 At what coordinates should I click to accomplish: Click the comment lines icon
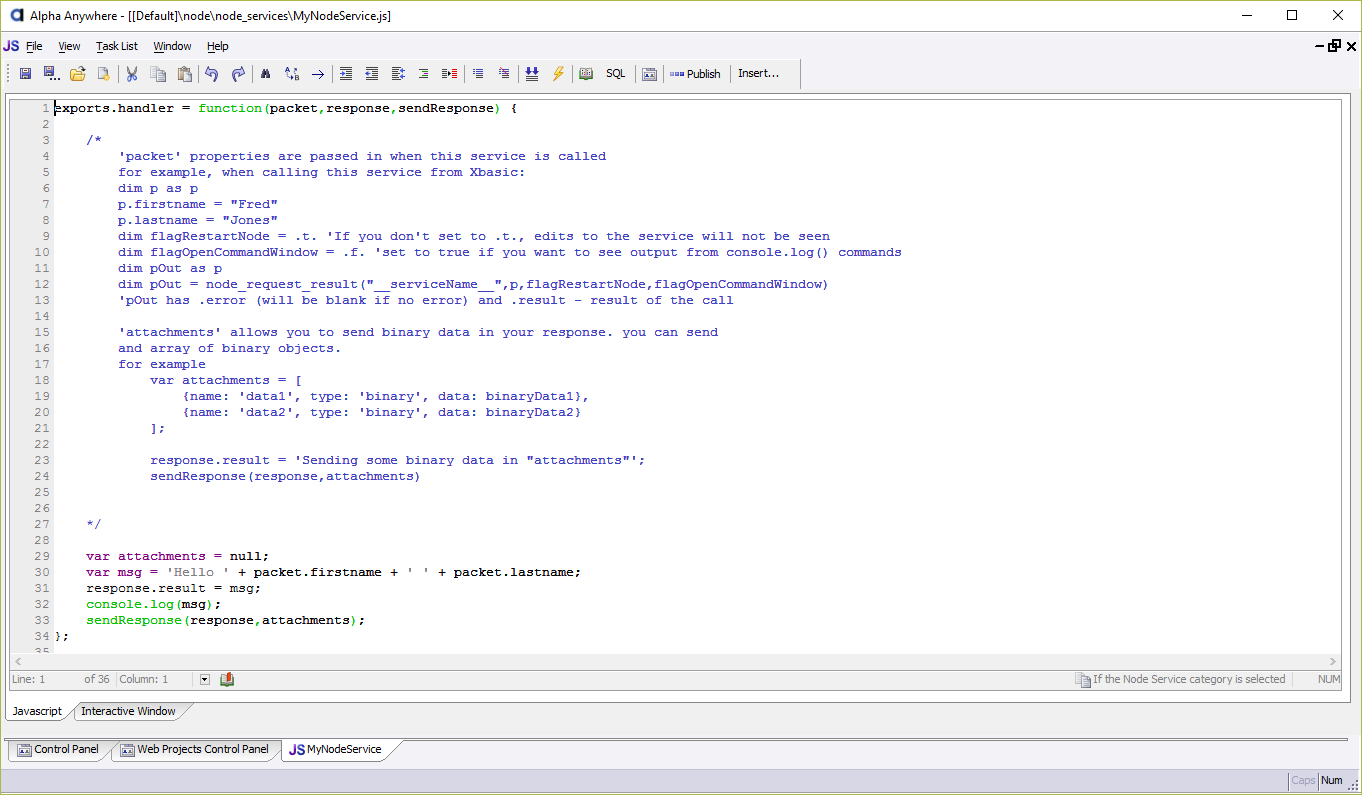coord(478,74)
